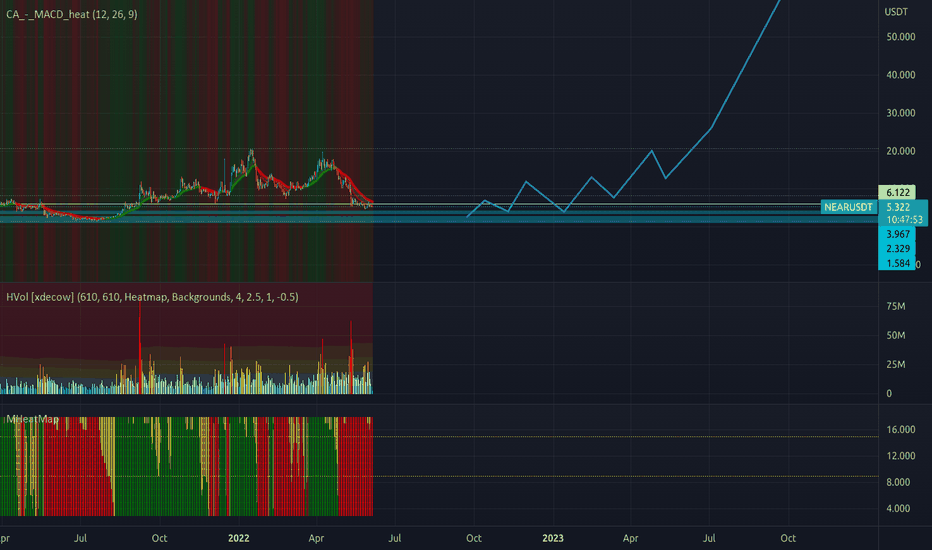932x550 pixels.
Task: Click the Jul label after 2023
Action: [x=709, y=538]
